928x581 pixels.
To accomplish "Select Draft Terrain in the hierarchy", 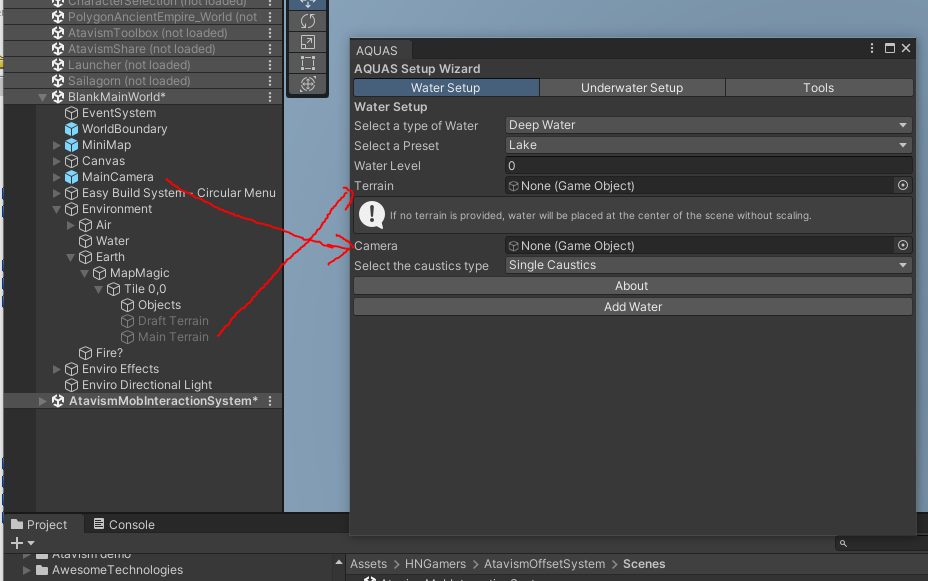I will coord(173,321).
